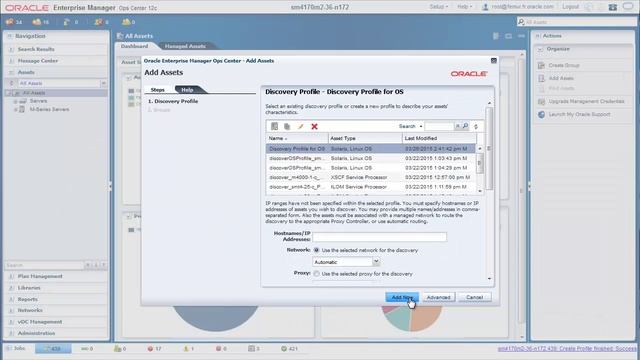Click the Advanced button
The width and height of the screenshot is (640, 360).
point(438,297)
